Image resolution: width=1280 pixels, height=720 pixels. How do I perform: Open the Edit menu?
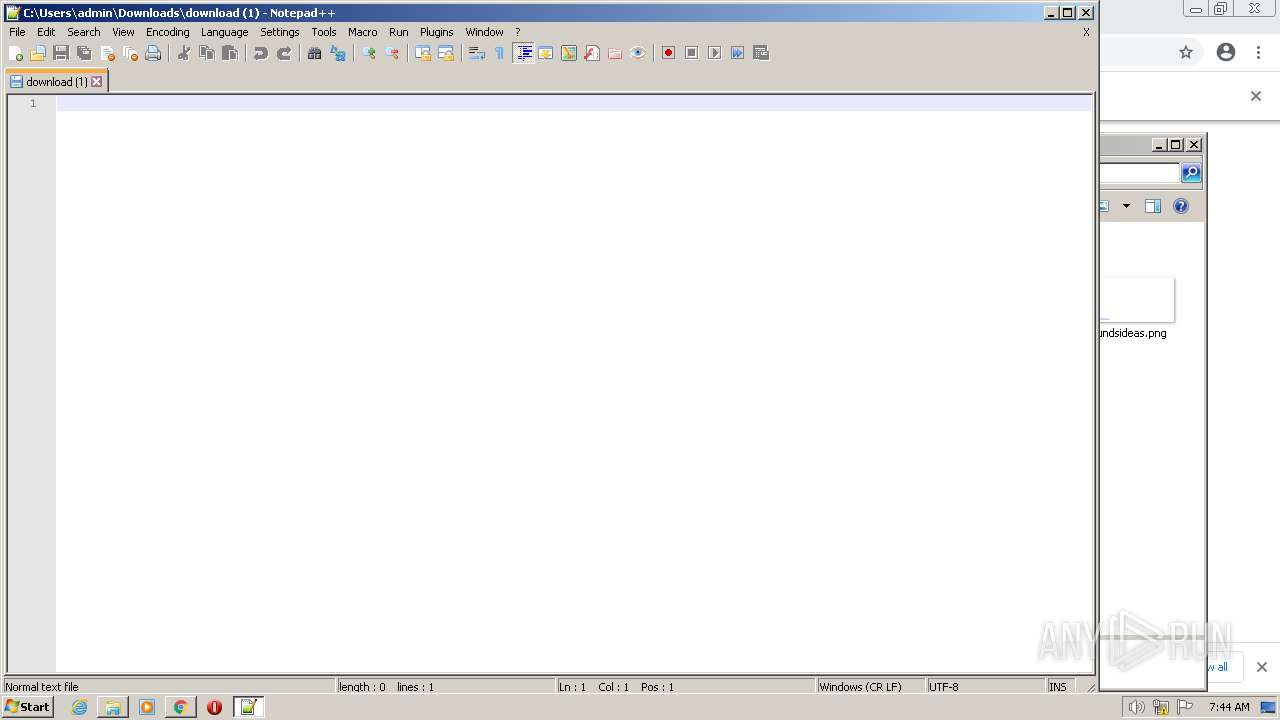[46, 32]
